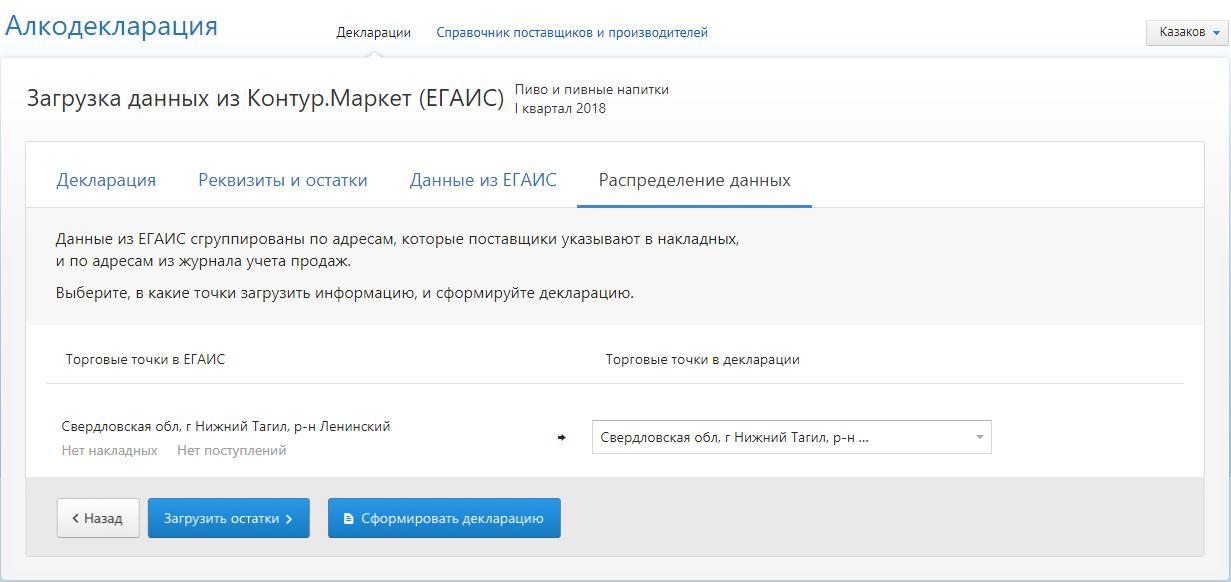Open the declaration trade point dropdown
The height and width of the screenshot is (582, 1231).
pos(780,437)
